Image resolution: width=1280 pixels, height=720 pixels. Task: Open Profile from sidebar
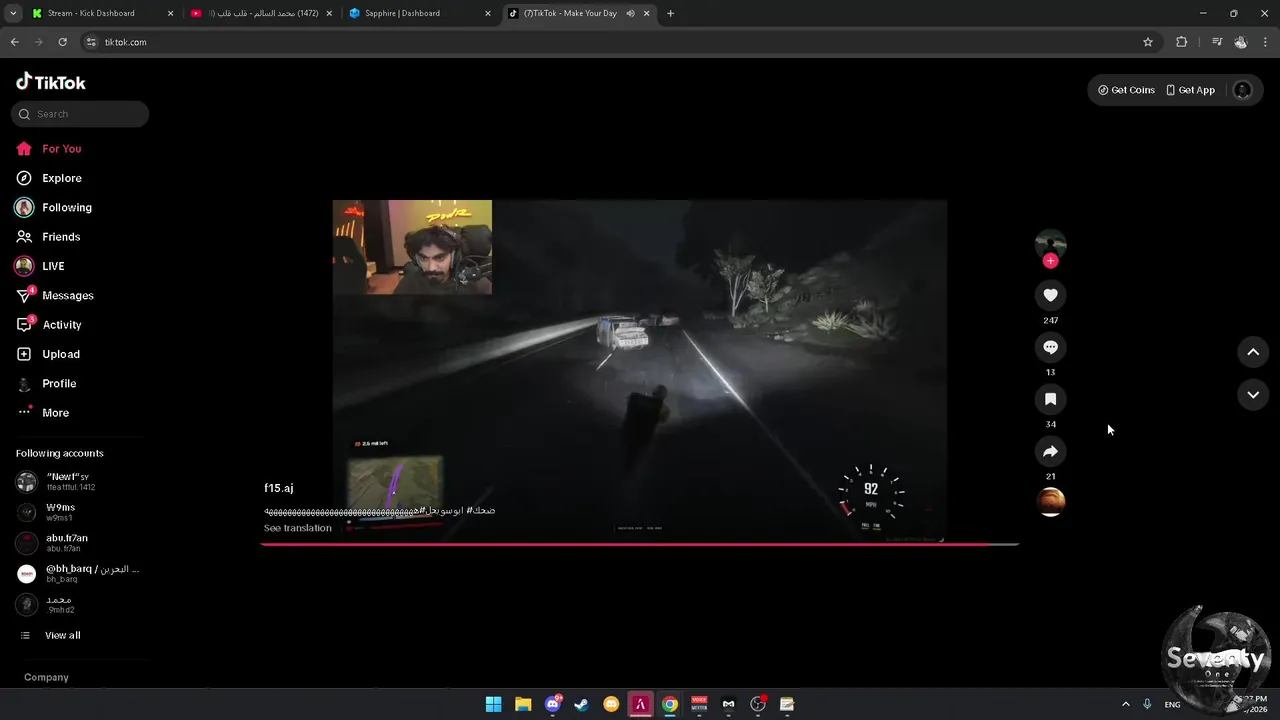[46, 384]
